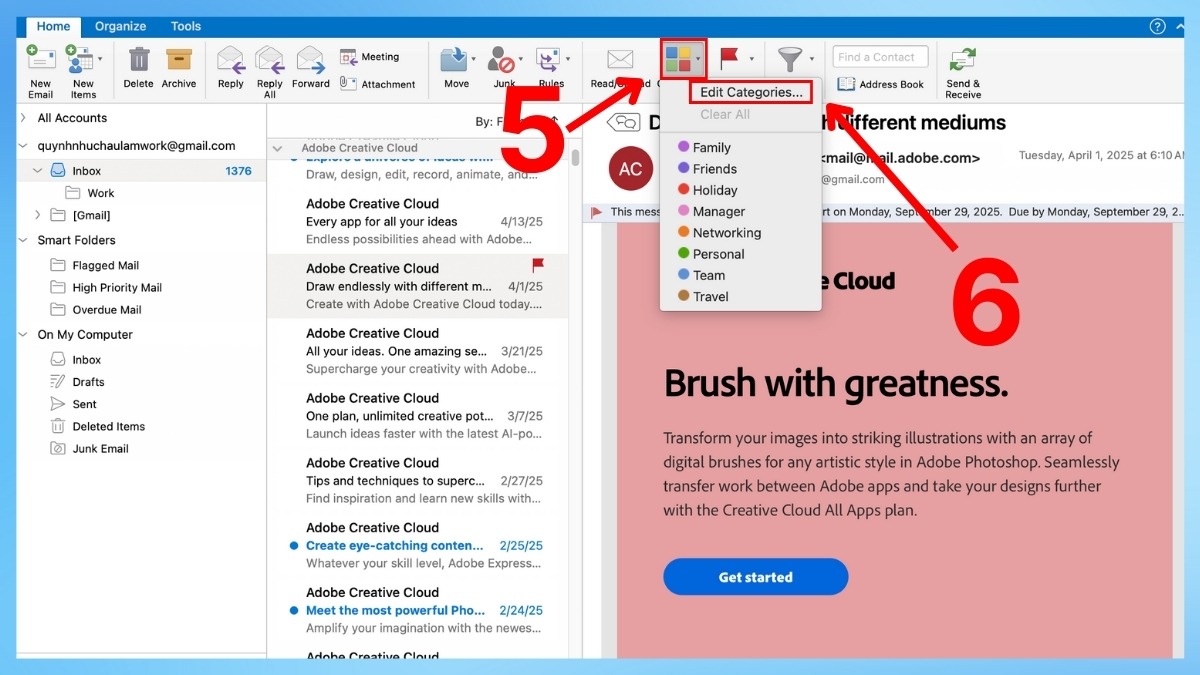Select the Holiday category
The width and height of the screenshot is (1200, 675).
coord(741,190)
